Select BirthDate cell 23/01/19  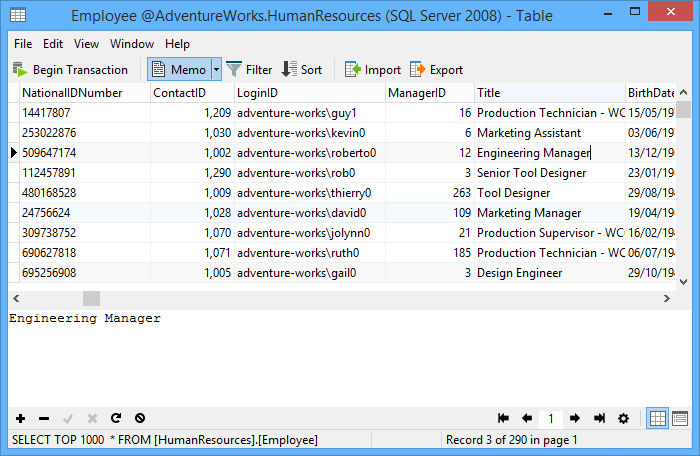[x=650, y=173]
